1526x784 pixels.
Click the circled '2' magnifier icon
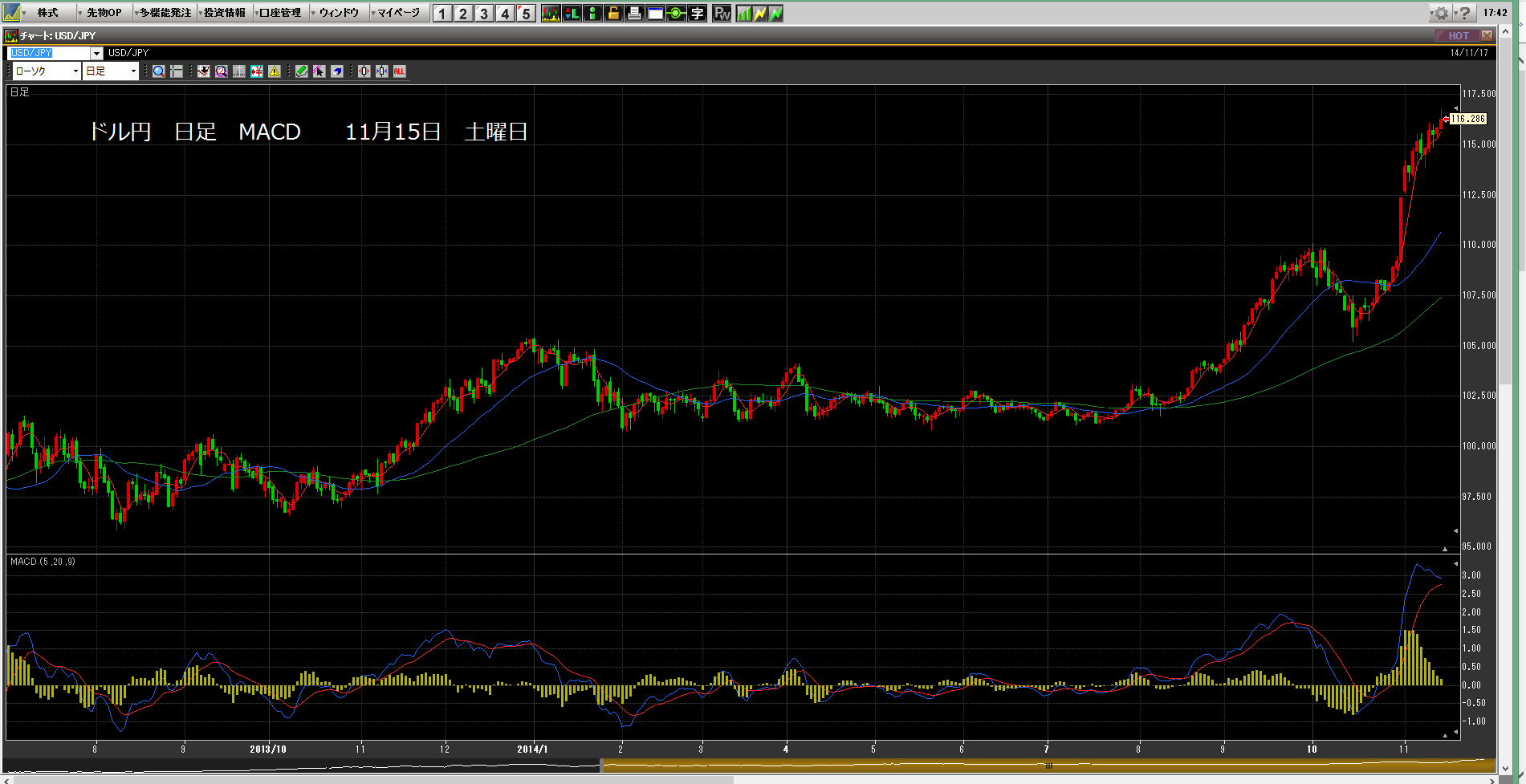pyautogui.click(x=222, y=71)
